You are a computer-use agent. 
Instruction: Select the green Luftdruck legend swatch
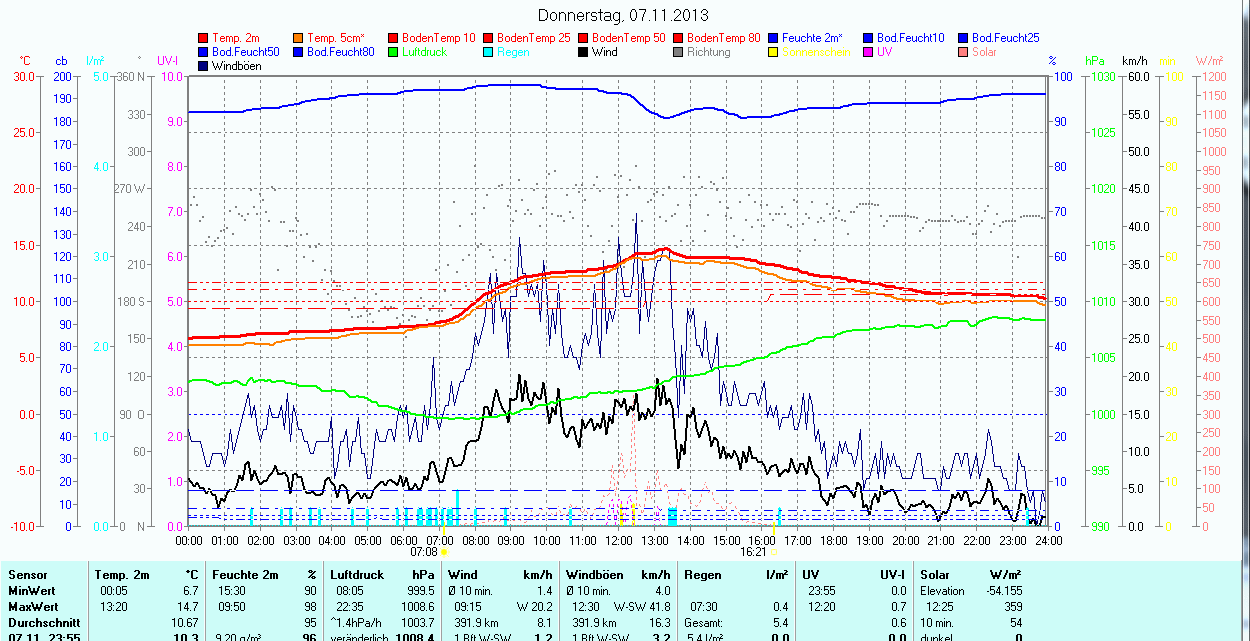[x=394, y=52]
